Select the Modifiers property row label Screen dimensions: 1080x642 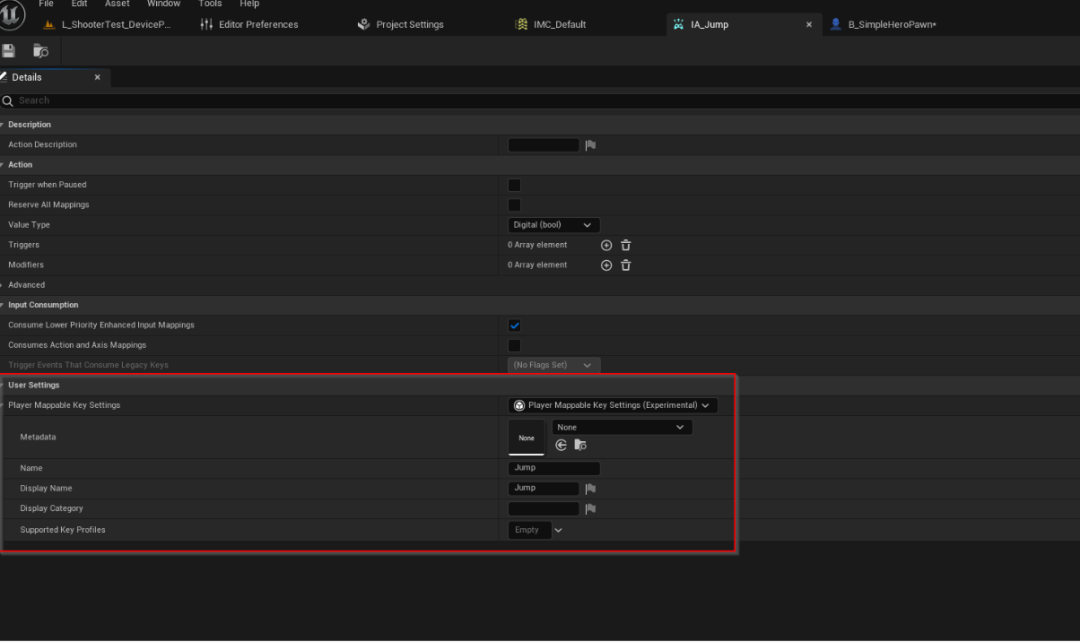click(x=25, y=265)
